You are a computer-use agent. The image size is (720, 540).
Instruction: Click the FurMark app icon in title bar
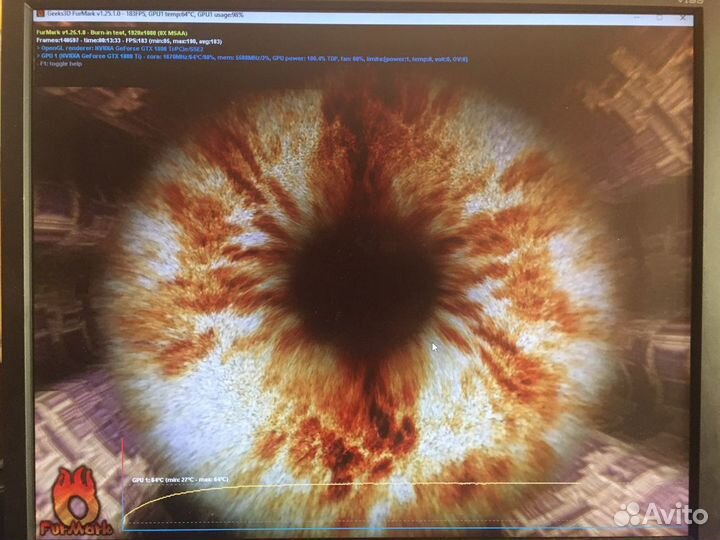point(40,14)
